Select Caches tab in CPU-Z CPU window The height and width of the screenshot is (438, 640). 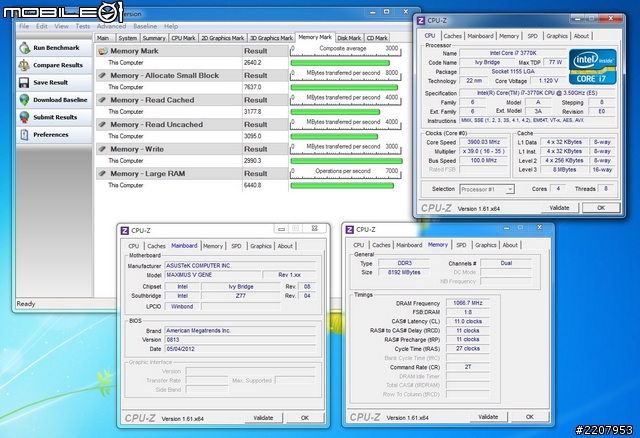tap(452, 36)
